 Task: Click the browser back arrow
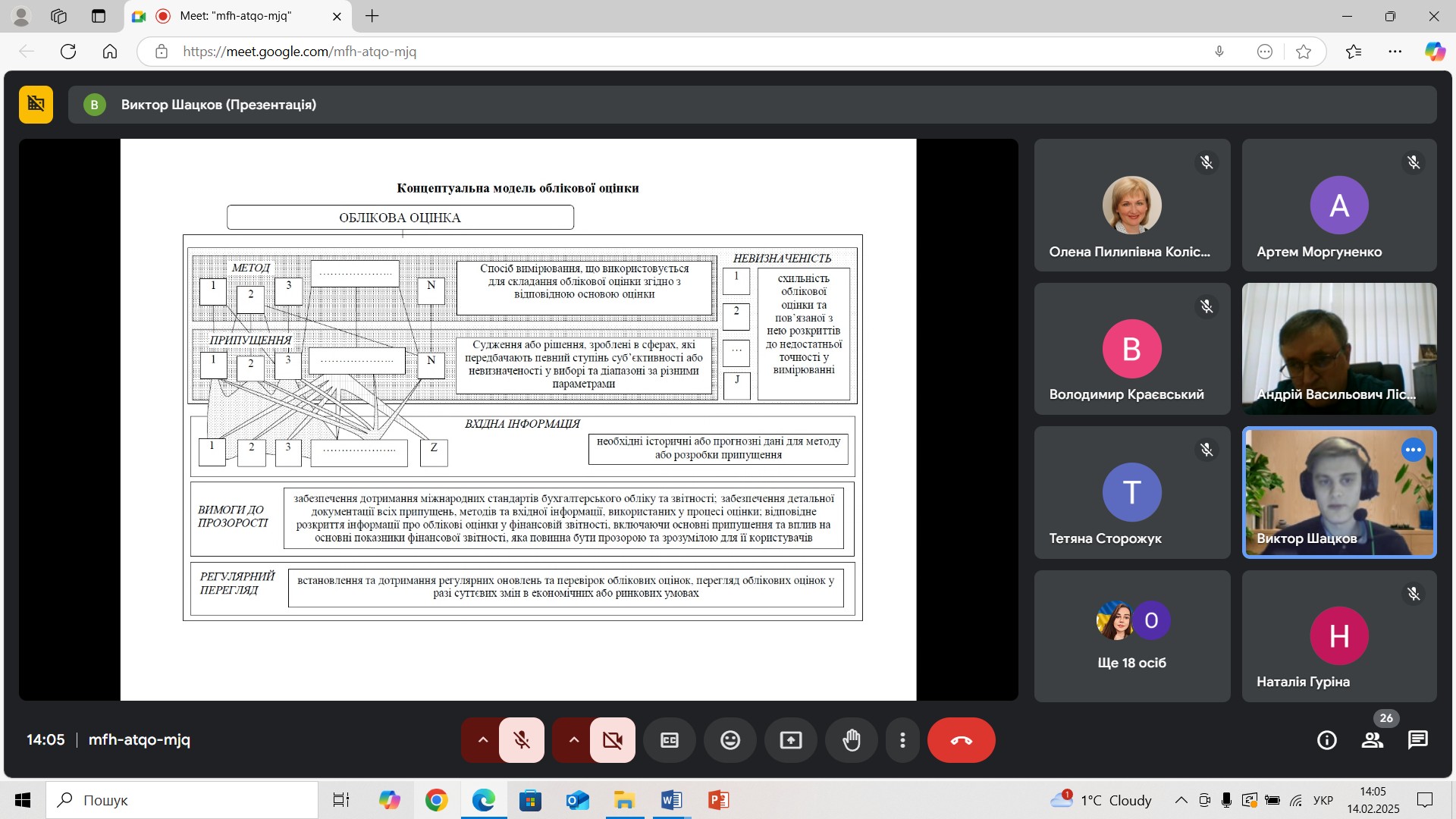coord(27,52)
